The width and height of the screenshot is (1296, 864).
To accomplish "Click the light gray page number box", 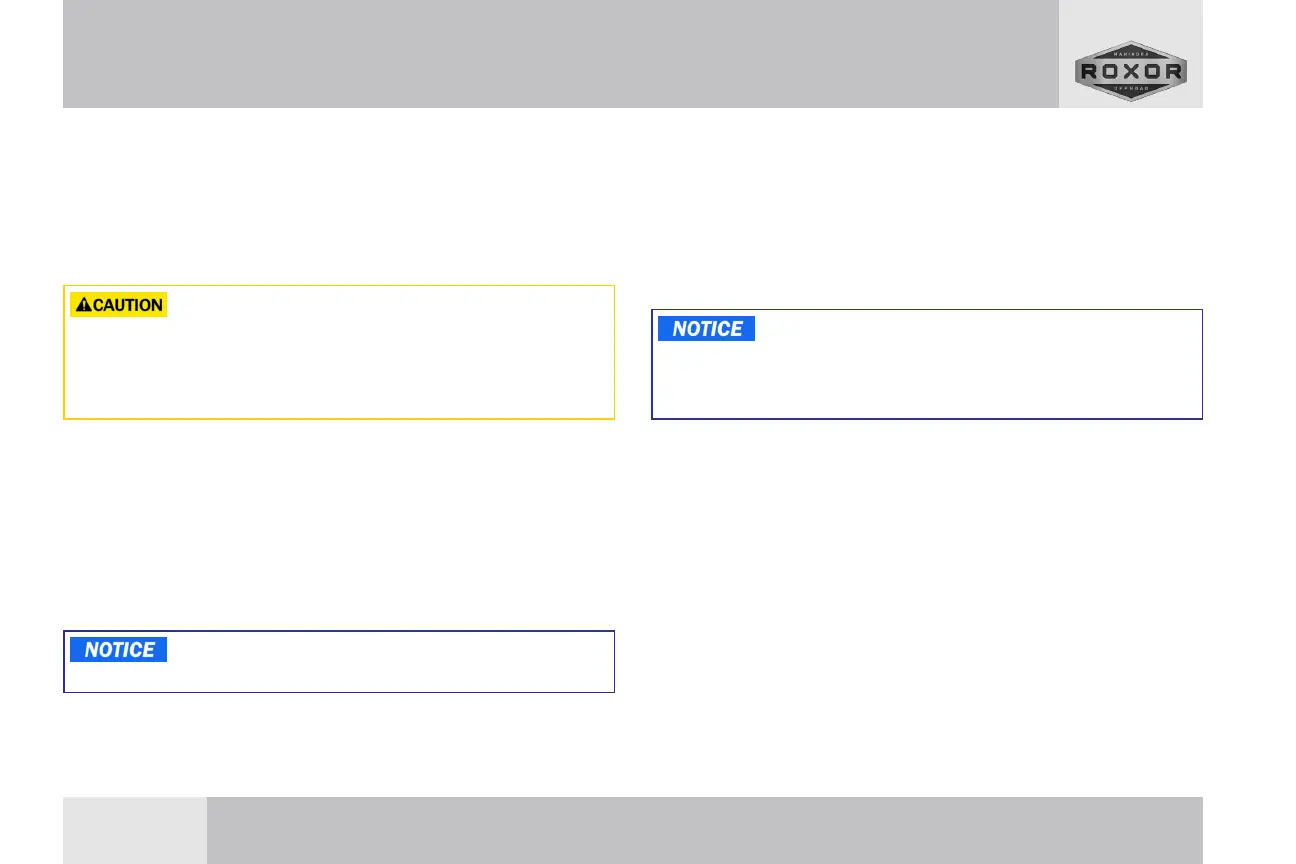I will (135, 830).
